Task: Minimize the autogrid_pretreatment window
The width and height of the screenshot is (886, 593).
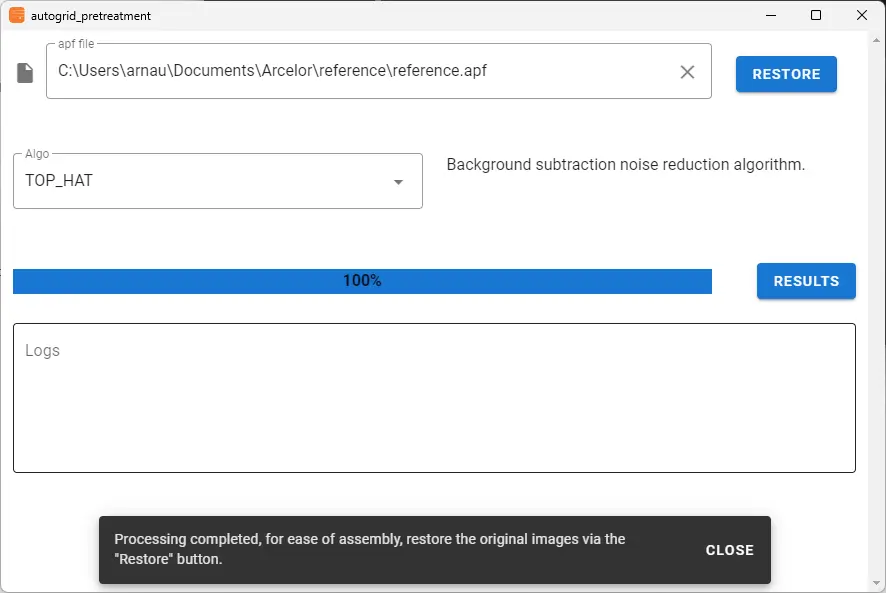Action: (x=771, y=15)
